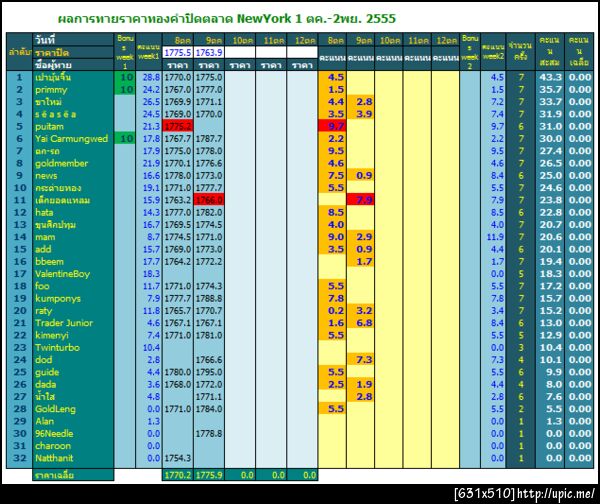
Task: Select the average price cell 1775.9
Action: tap(209, 475)
